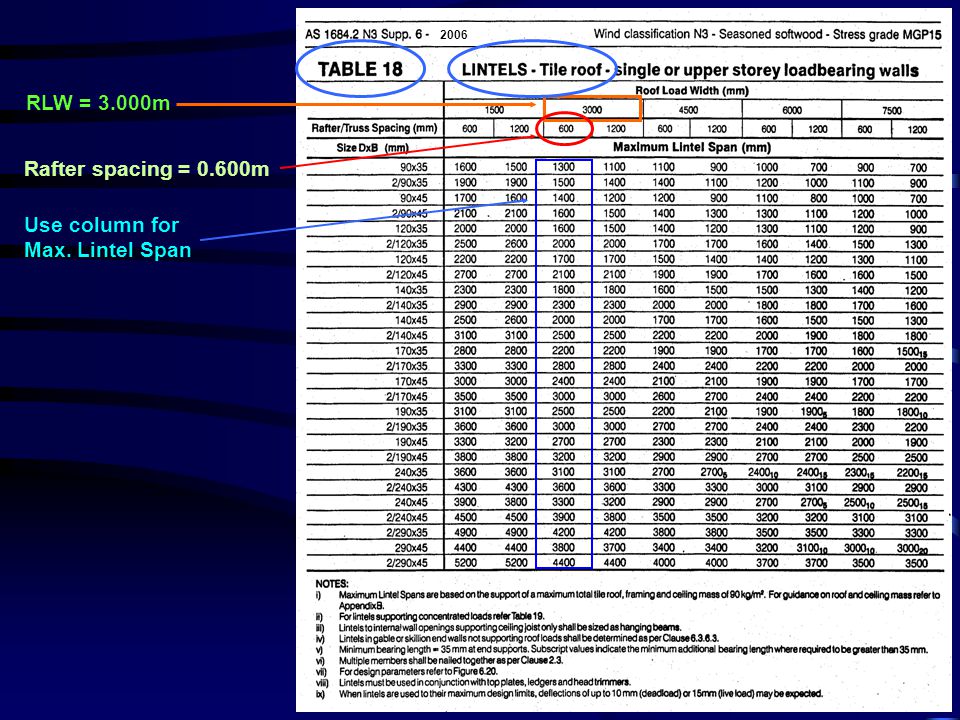Click 1300 in the 90x35 row

tap(563, 167)
